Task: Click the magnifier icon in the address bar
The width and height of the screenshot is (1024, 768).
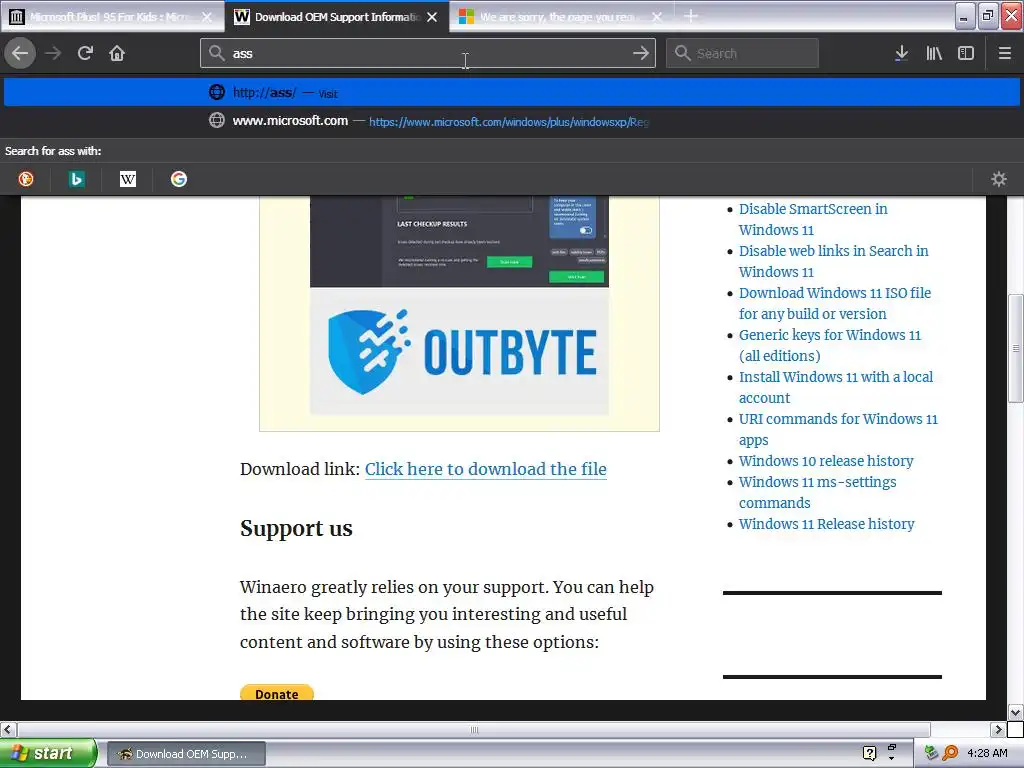Action: [217, 53]
